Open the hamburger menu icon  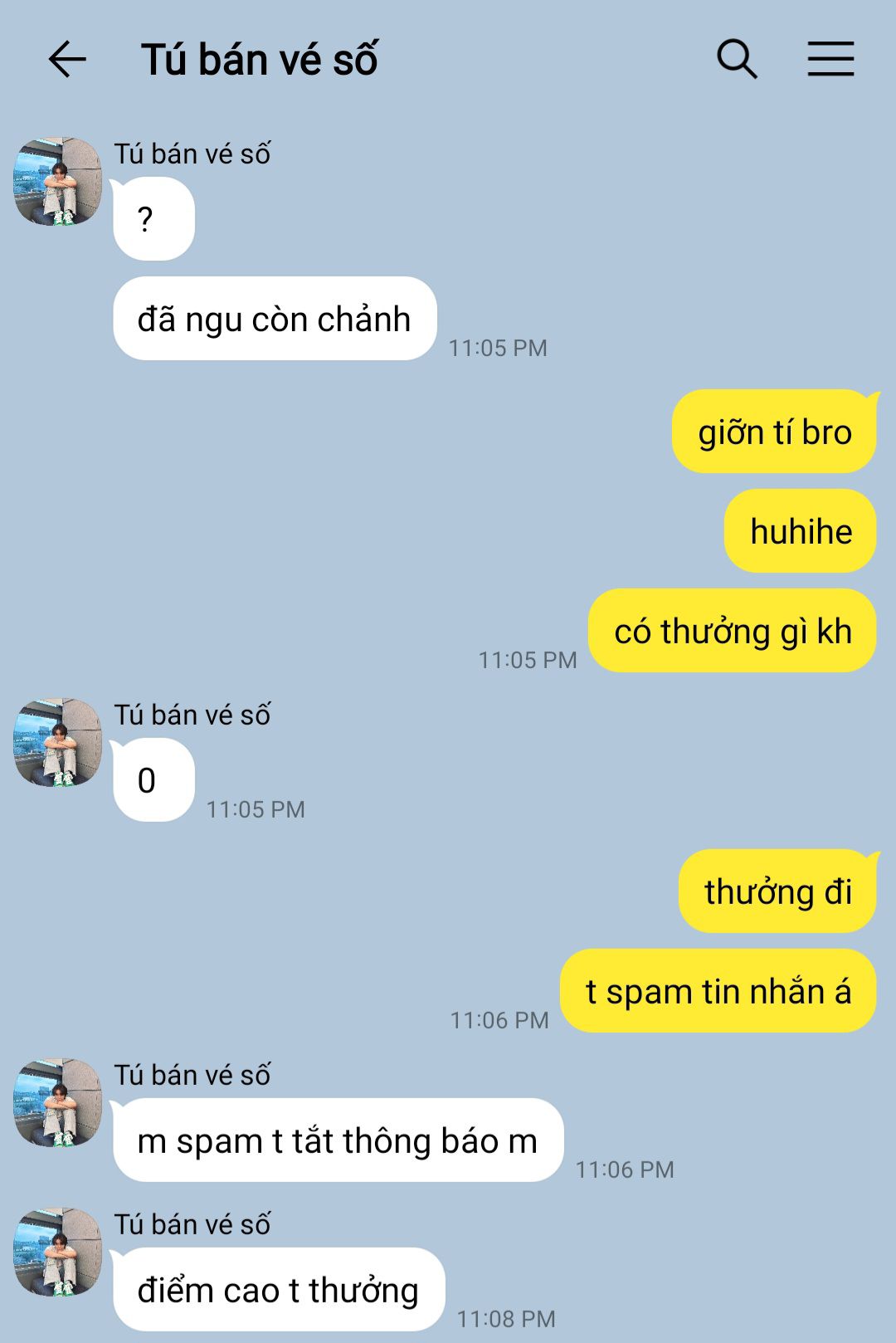coord(831,59)
